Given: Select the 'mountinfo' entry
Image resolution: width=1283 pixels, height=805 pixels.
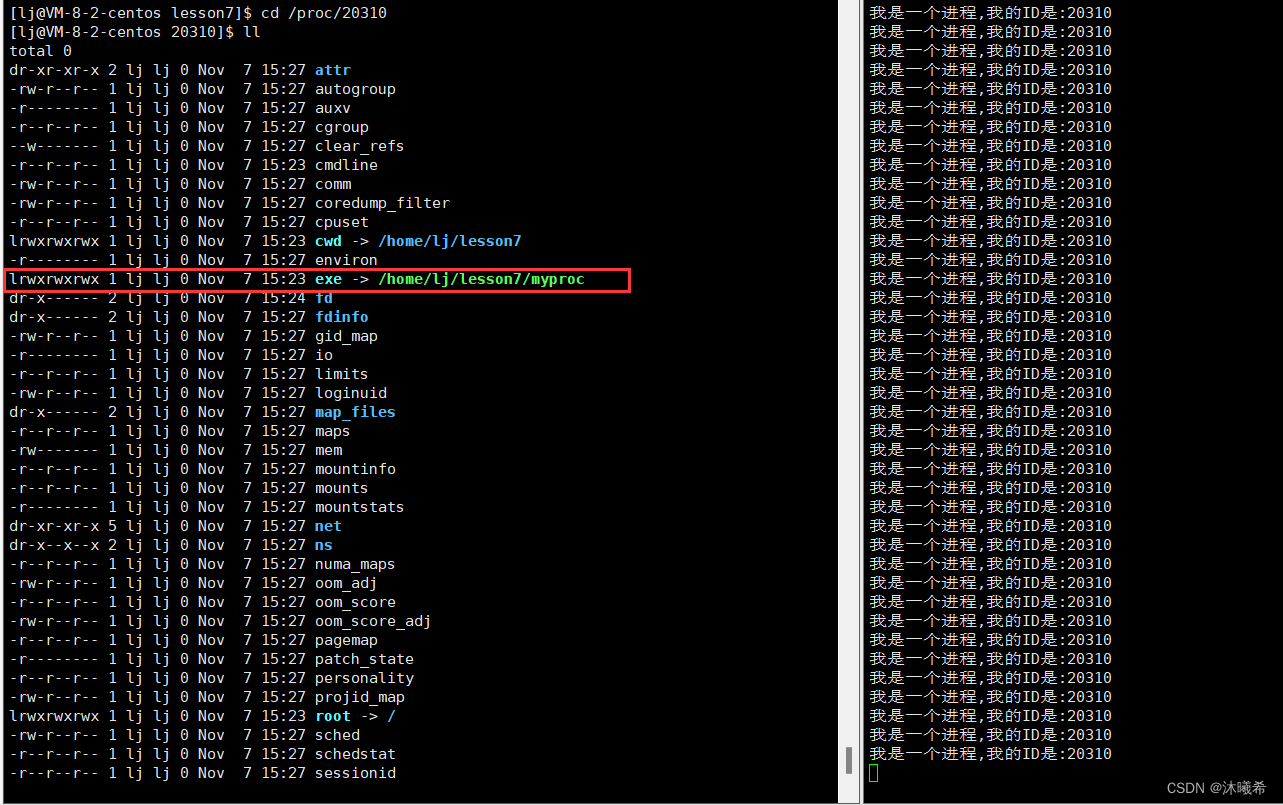Looking at the screenshot, I should pos(355,469).
